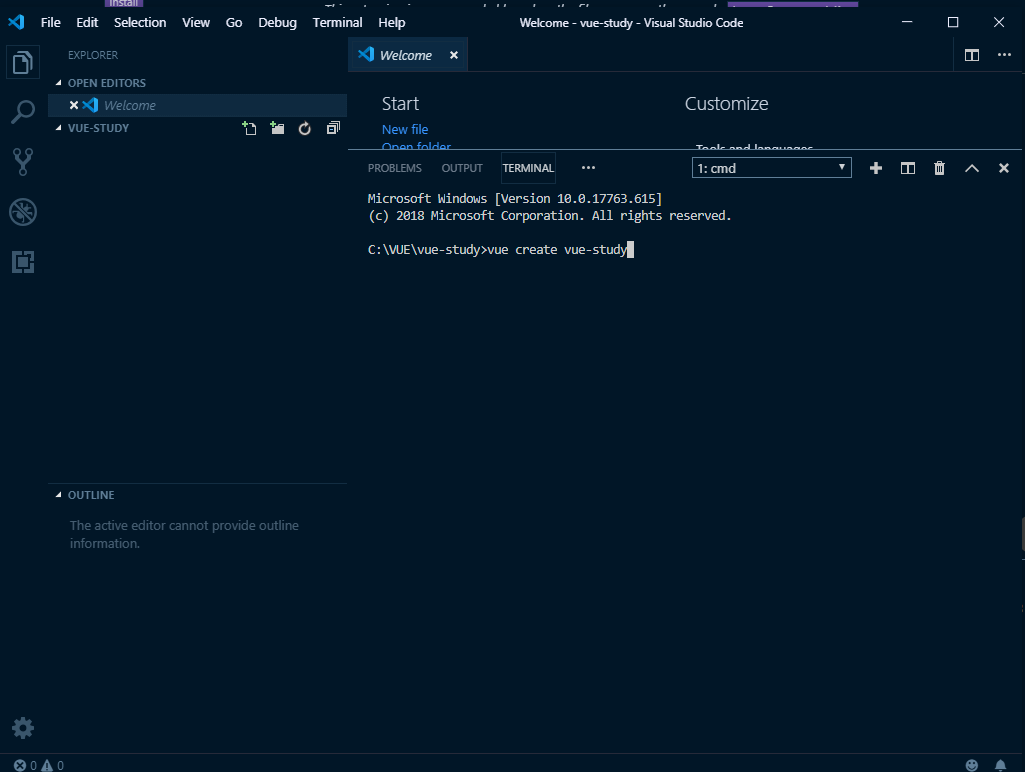Screen dimensions: 1025x772
Task: Open the terminal selector dropdown '1: cmd'
Action: pyautogui.click(x=771, y=168)
